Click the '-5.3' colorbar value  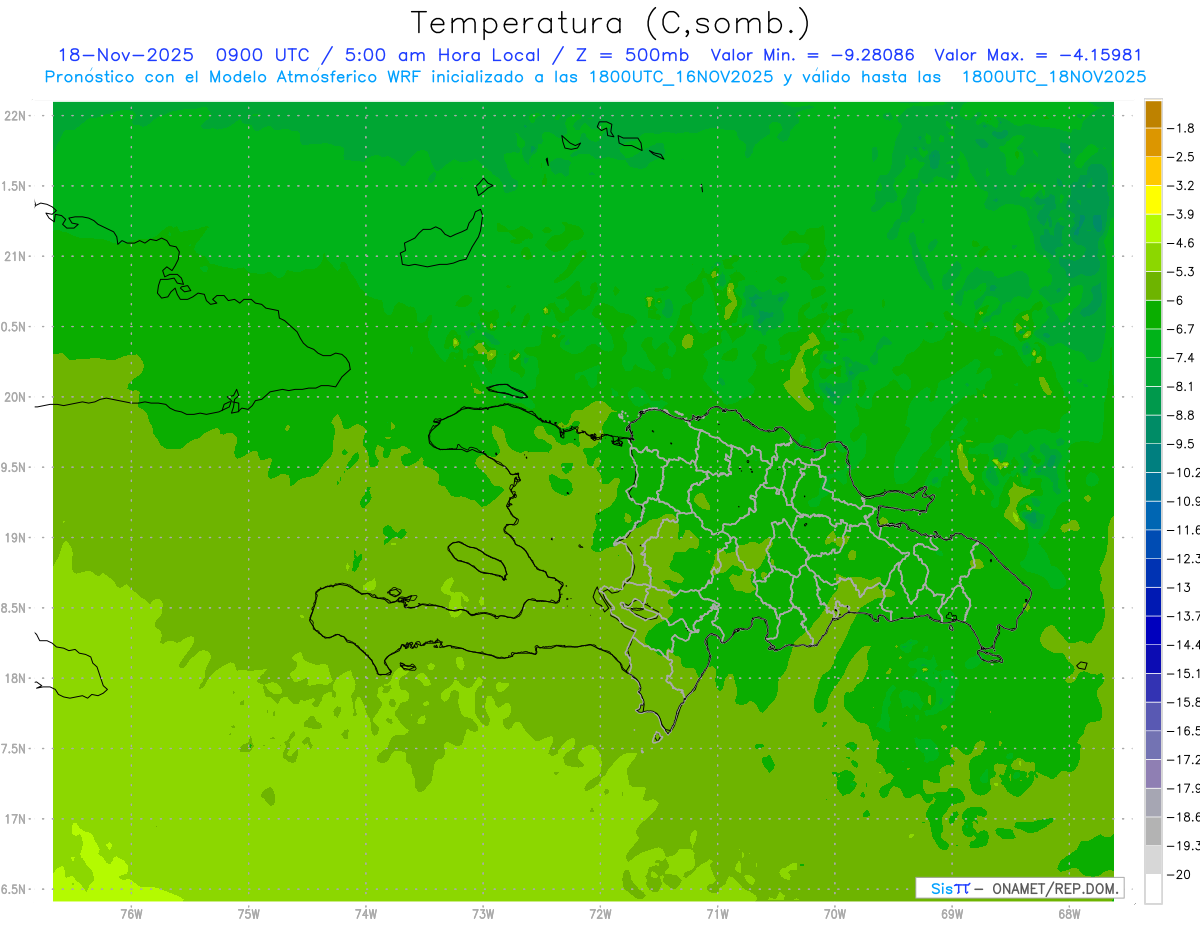click(x=1182, y=271)
